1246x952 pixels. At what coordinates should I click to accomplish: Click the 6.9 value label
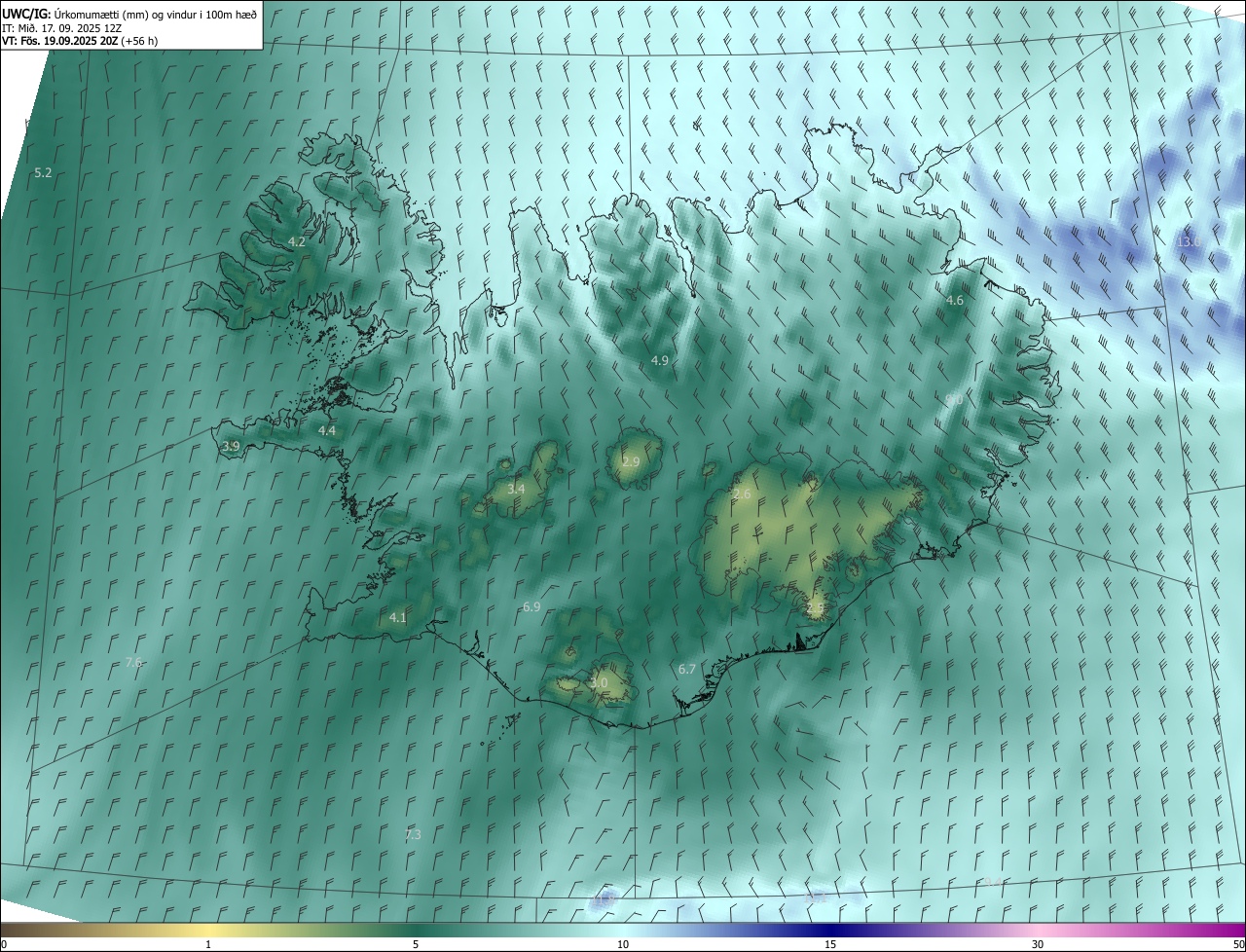531,606
